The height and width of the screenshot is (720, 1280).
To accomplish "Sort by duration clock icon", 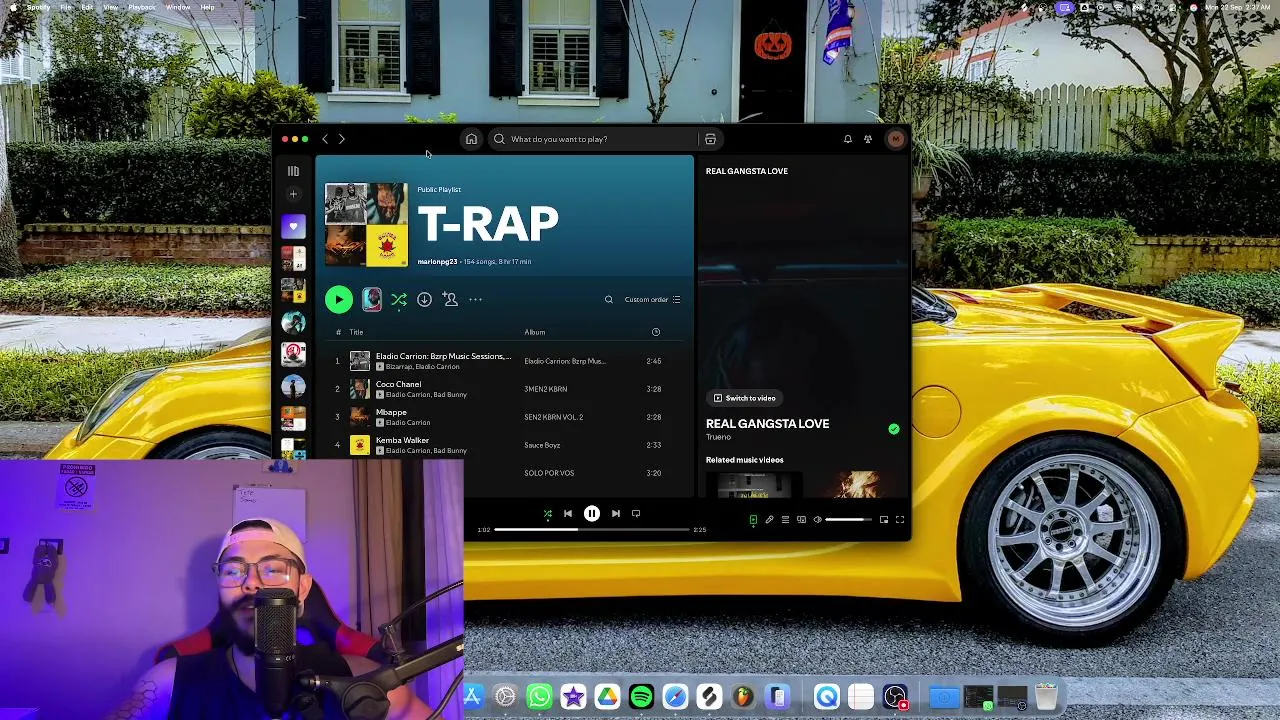I will [656, 332].
